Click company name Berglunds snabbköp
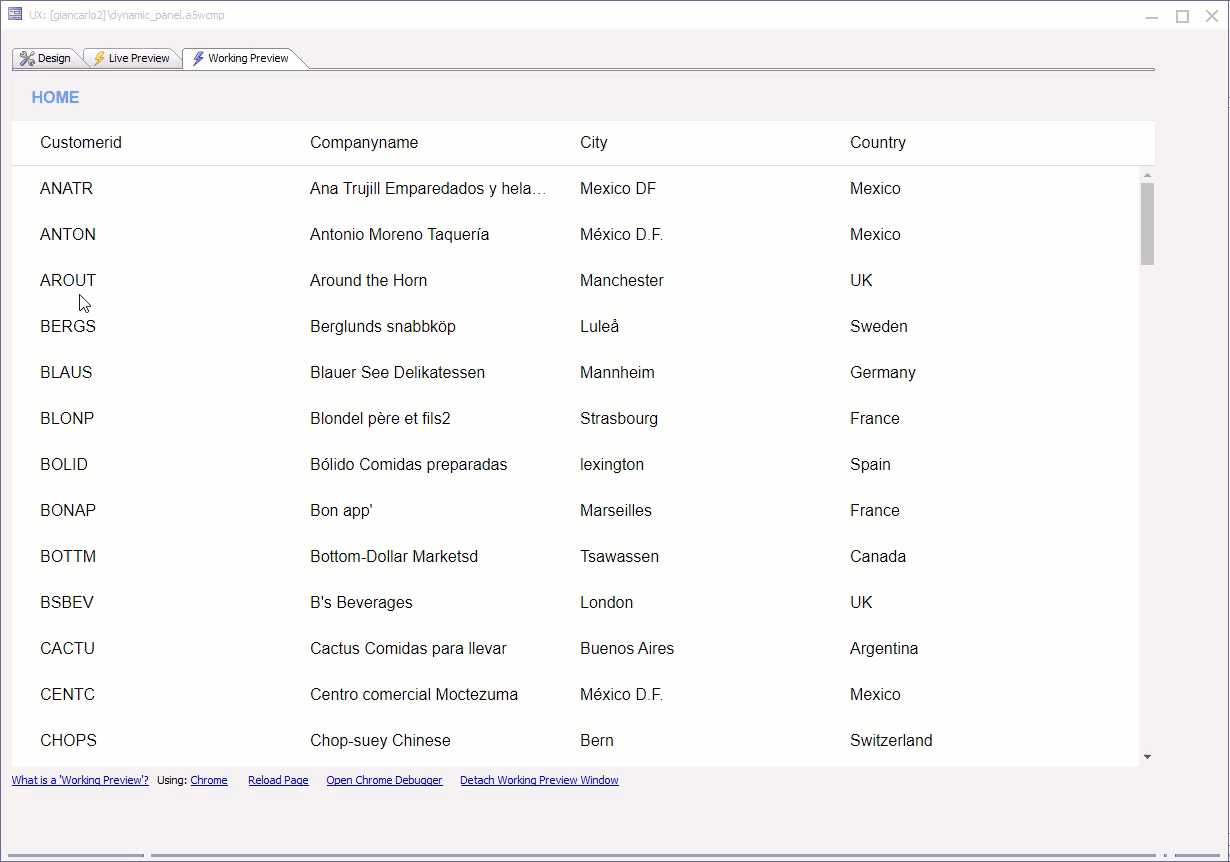 383,326
